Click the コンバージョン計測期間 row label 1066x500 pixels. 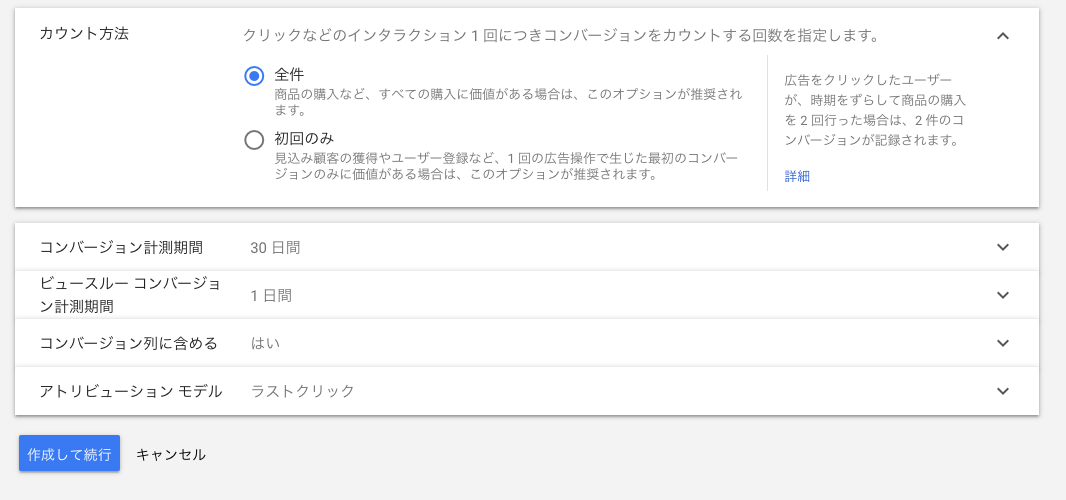(121, 247)
